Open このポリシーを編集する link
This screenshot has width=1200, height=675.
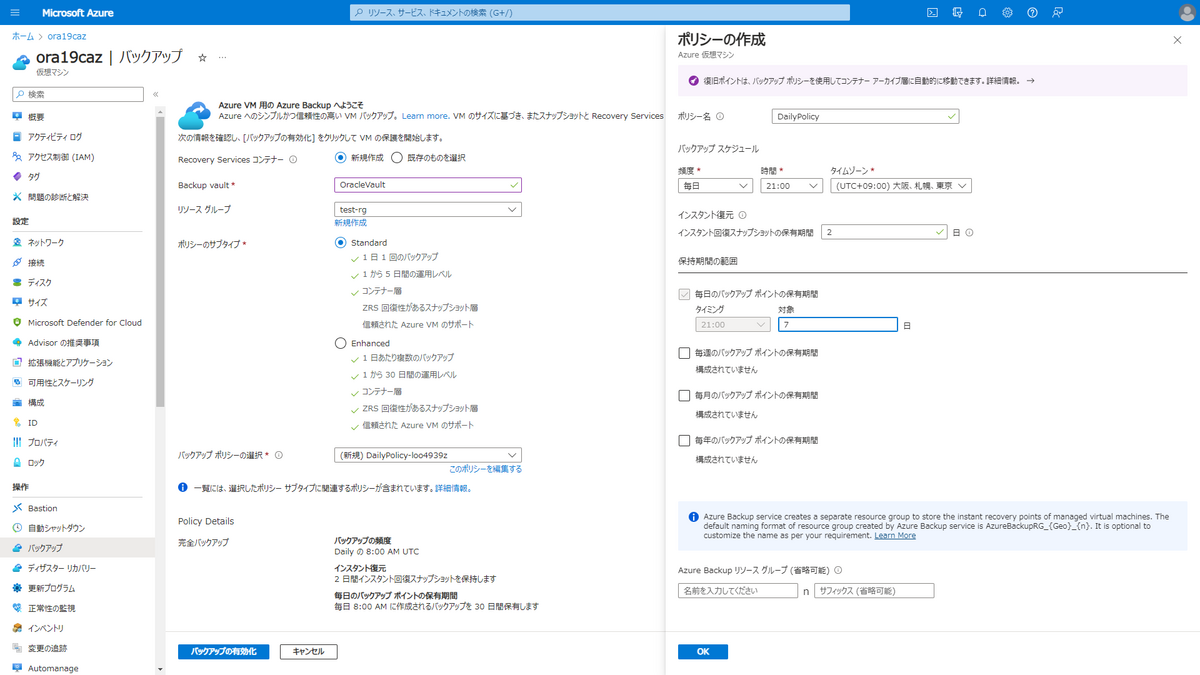(485, 469)
